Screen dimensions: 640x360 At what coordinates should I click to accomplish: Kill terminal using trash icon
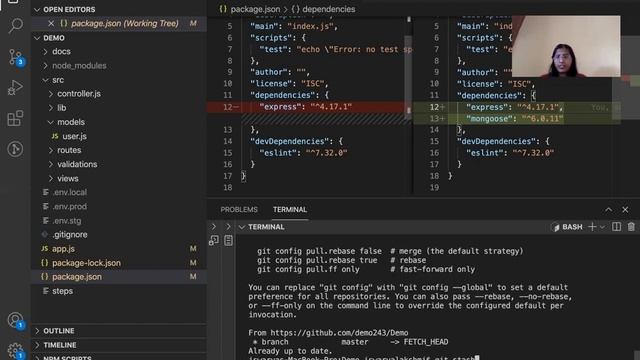coord(631,227)
